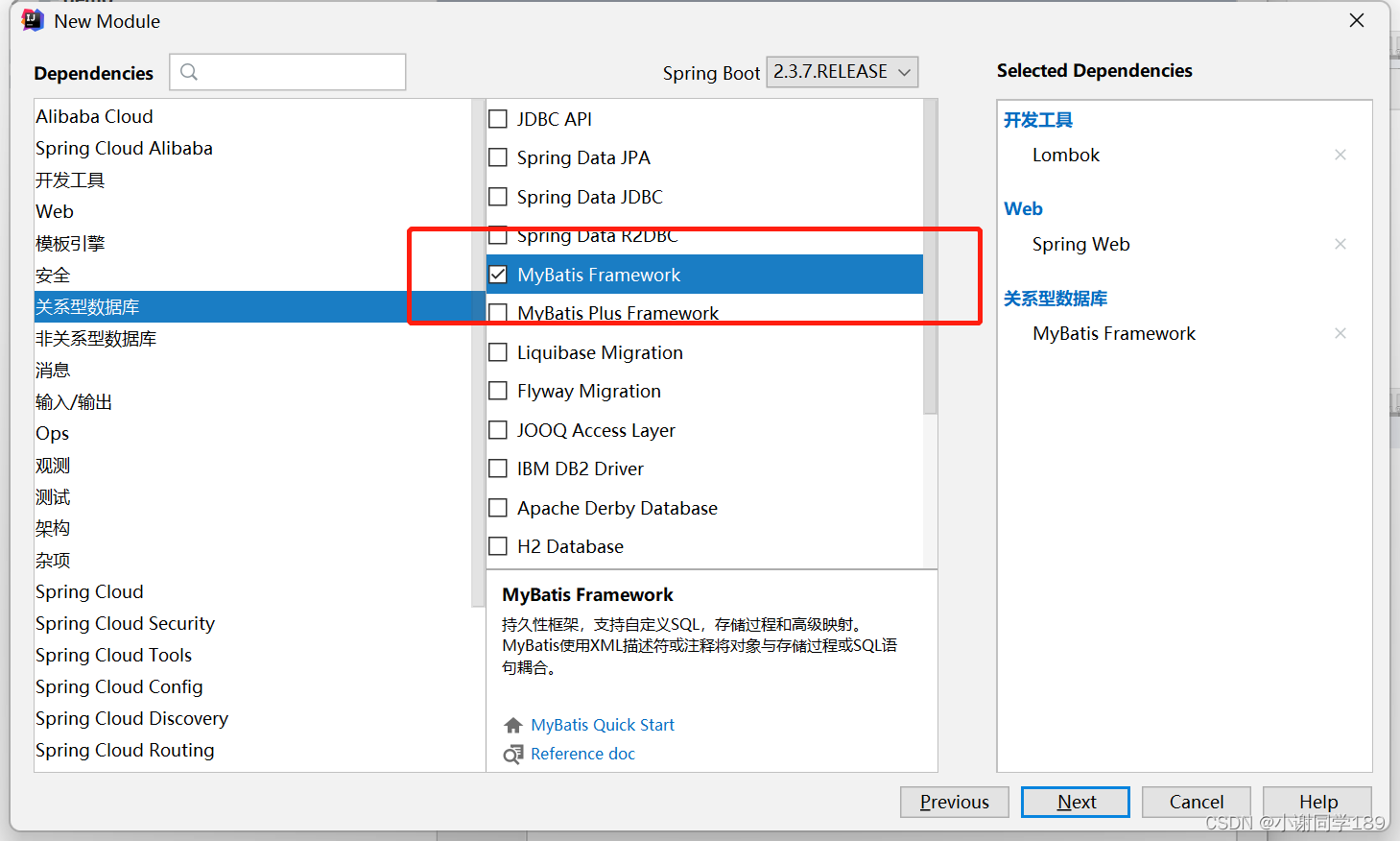The width and height of the screenshot is (1400, 841).
Task: Click the dependency search field
Action: click(x=288, y=72)
